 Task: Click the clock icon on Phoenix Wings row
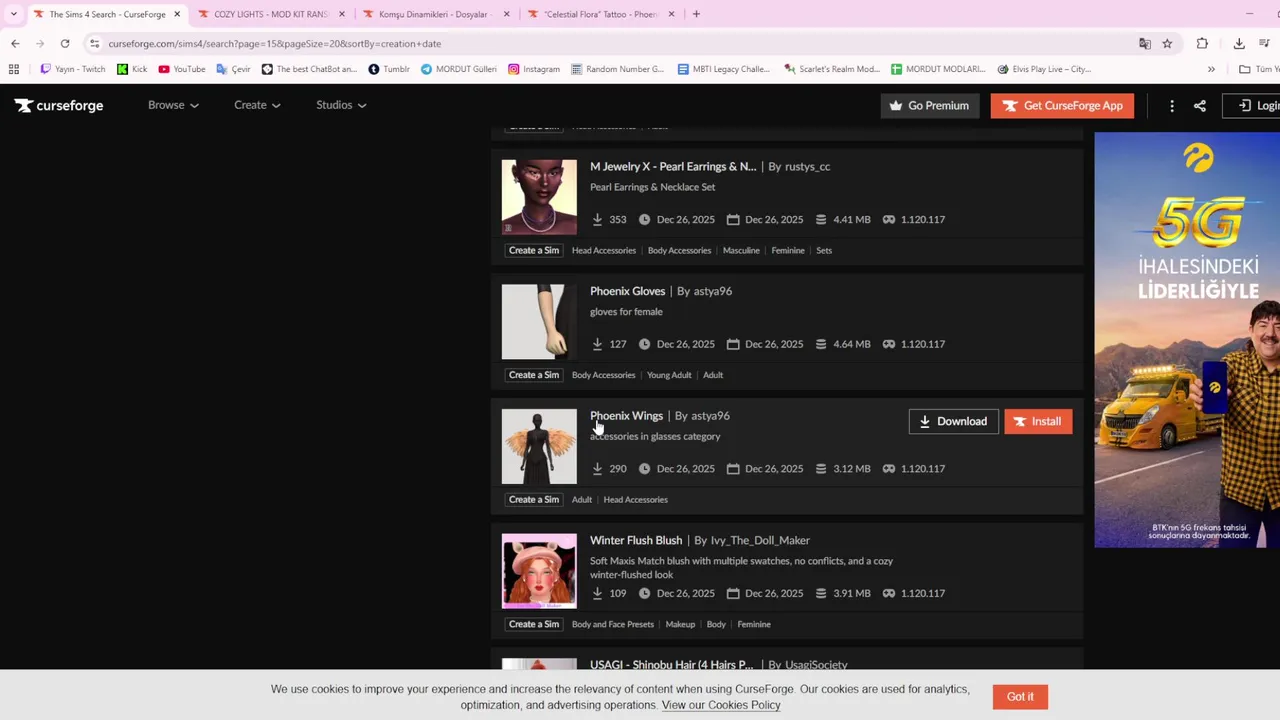644,469
